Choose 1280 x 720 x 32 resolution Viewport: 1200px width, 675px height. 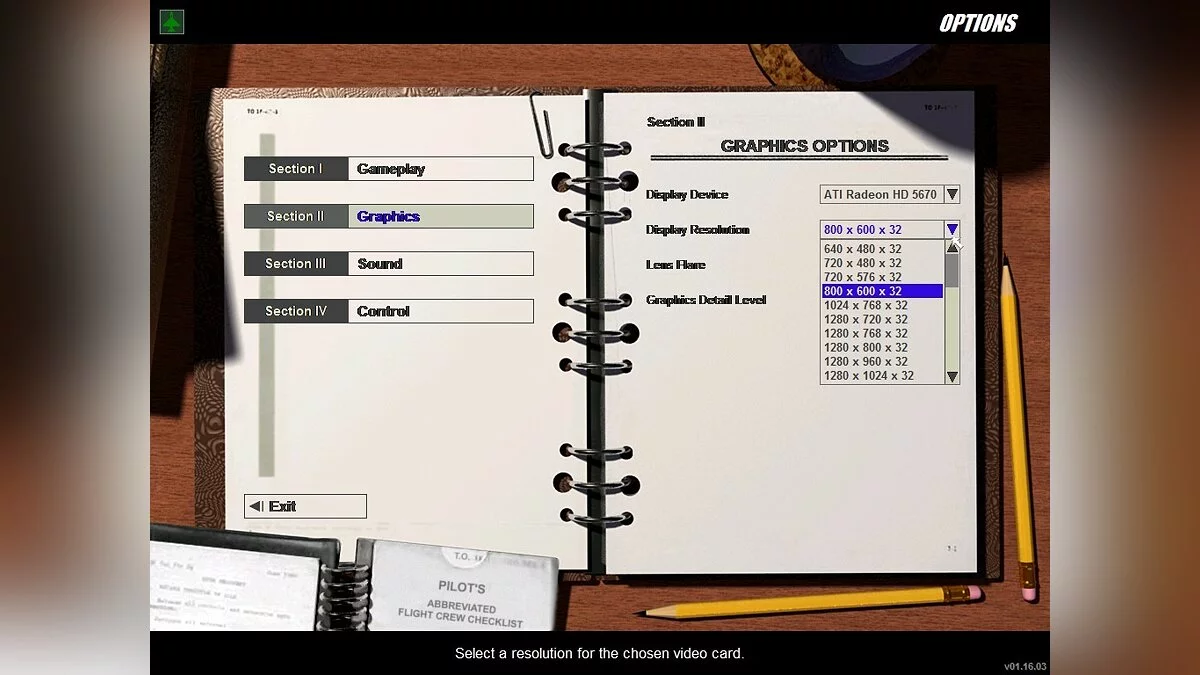[x=882, y=319]
